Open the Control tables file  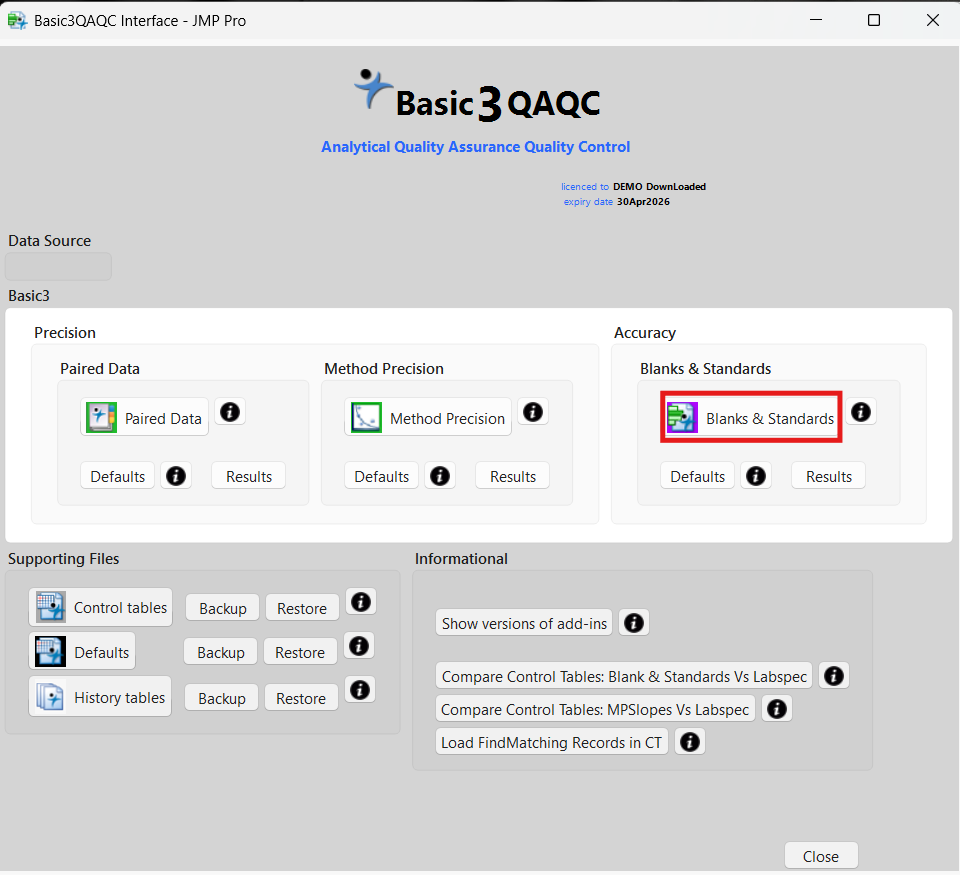[100, 607]
